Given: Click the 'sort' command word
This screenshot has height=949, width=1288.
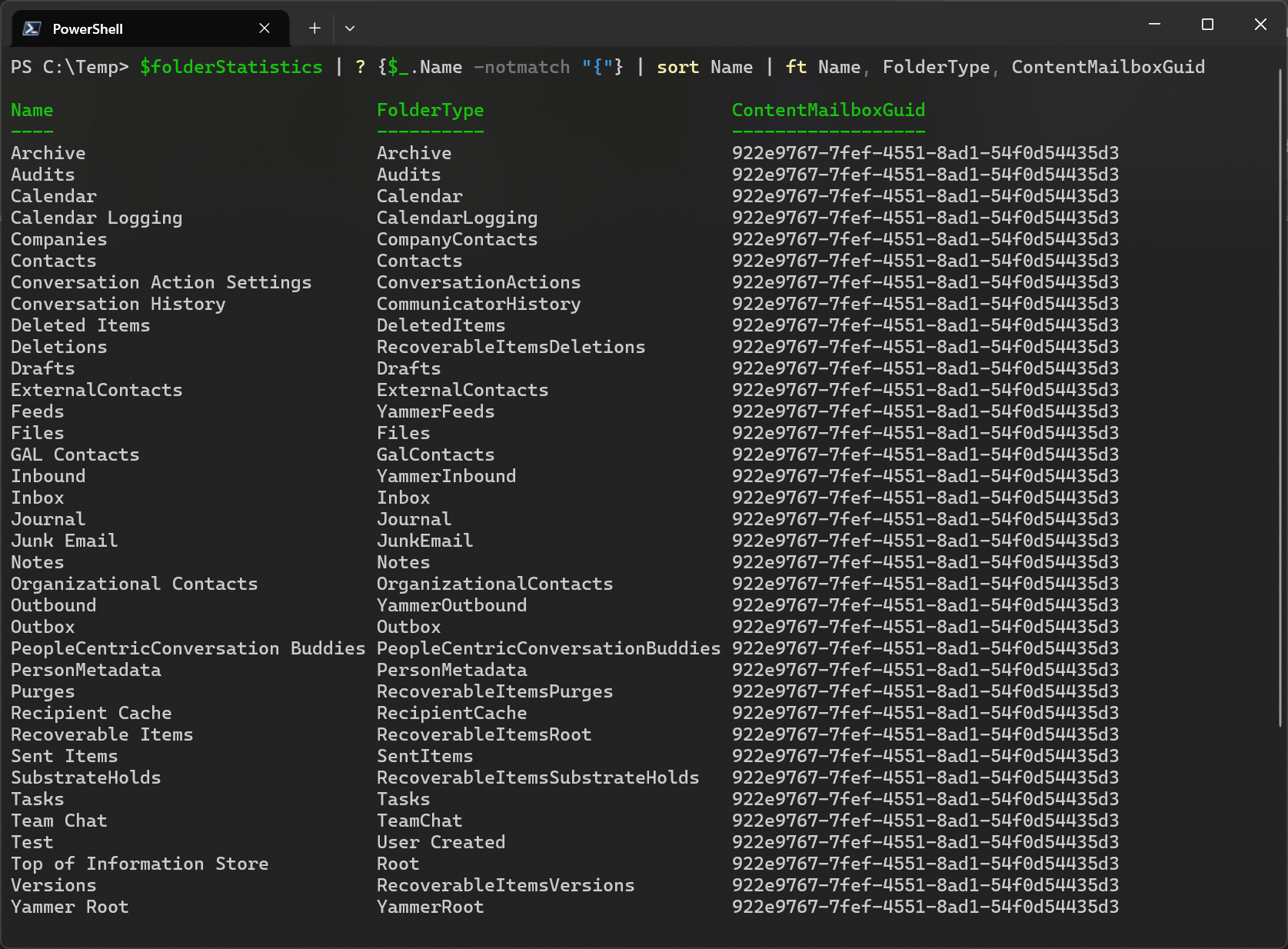Looking at the screenshot, I should pyautogui.click(x=678, y=67).
